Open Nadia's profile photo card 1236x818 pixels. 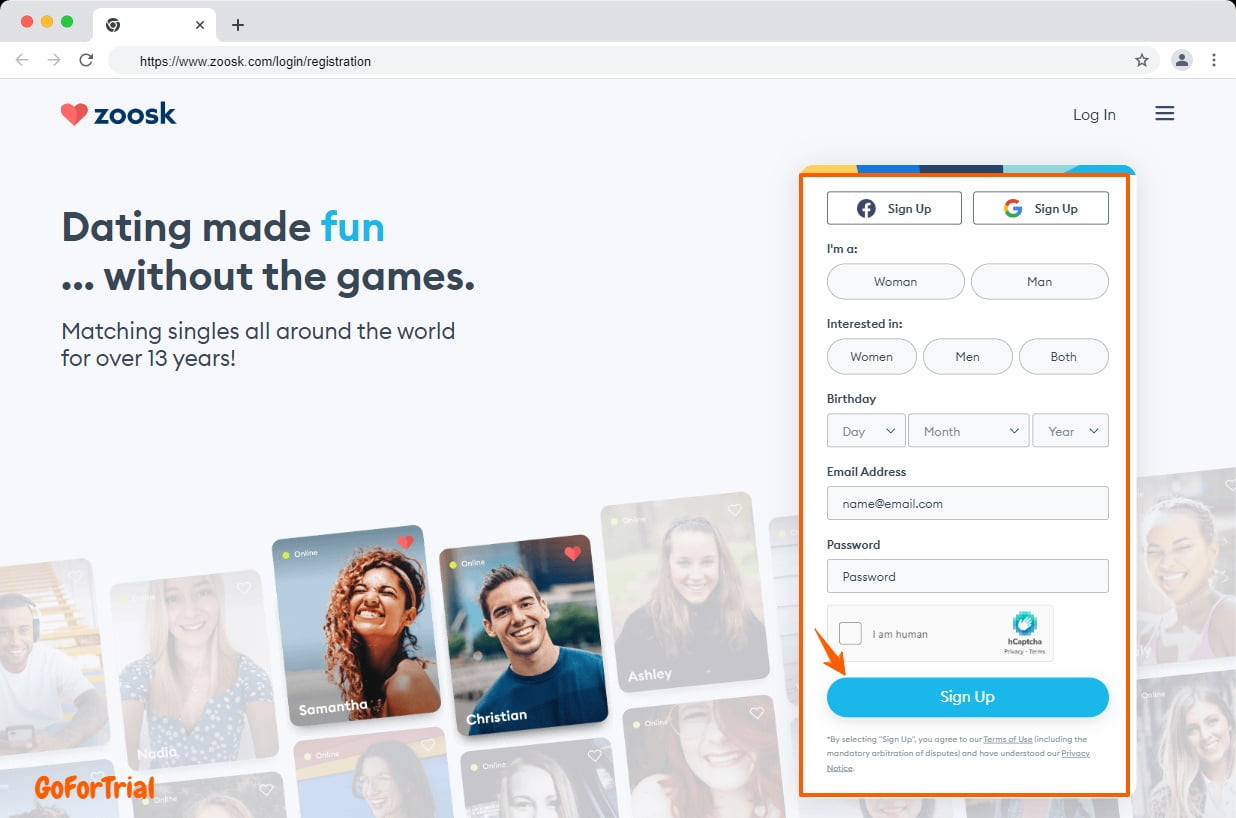click(x=193, y=668)
